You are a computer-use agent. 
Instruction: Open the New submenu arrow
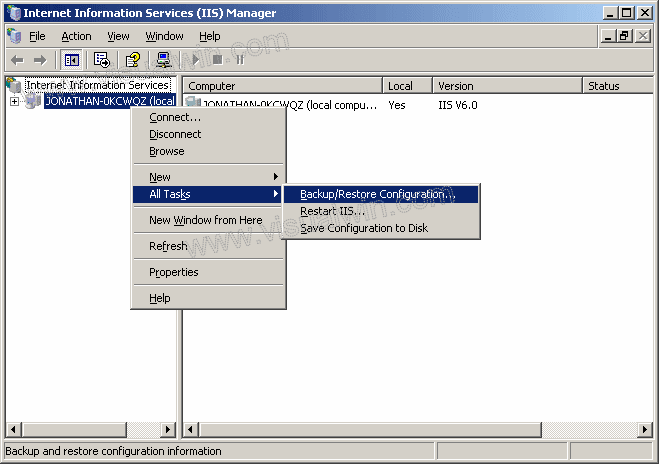coord(276,177)
